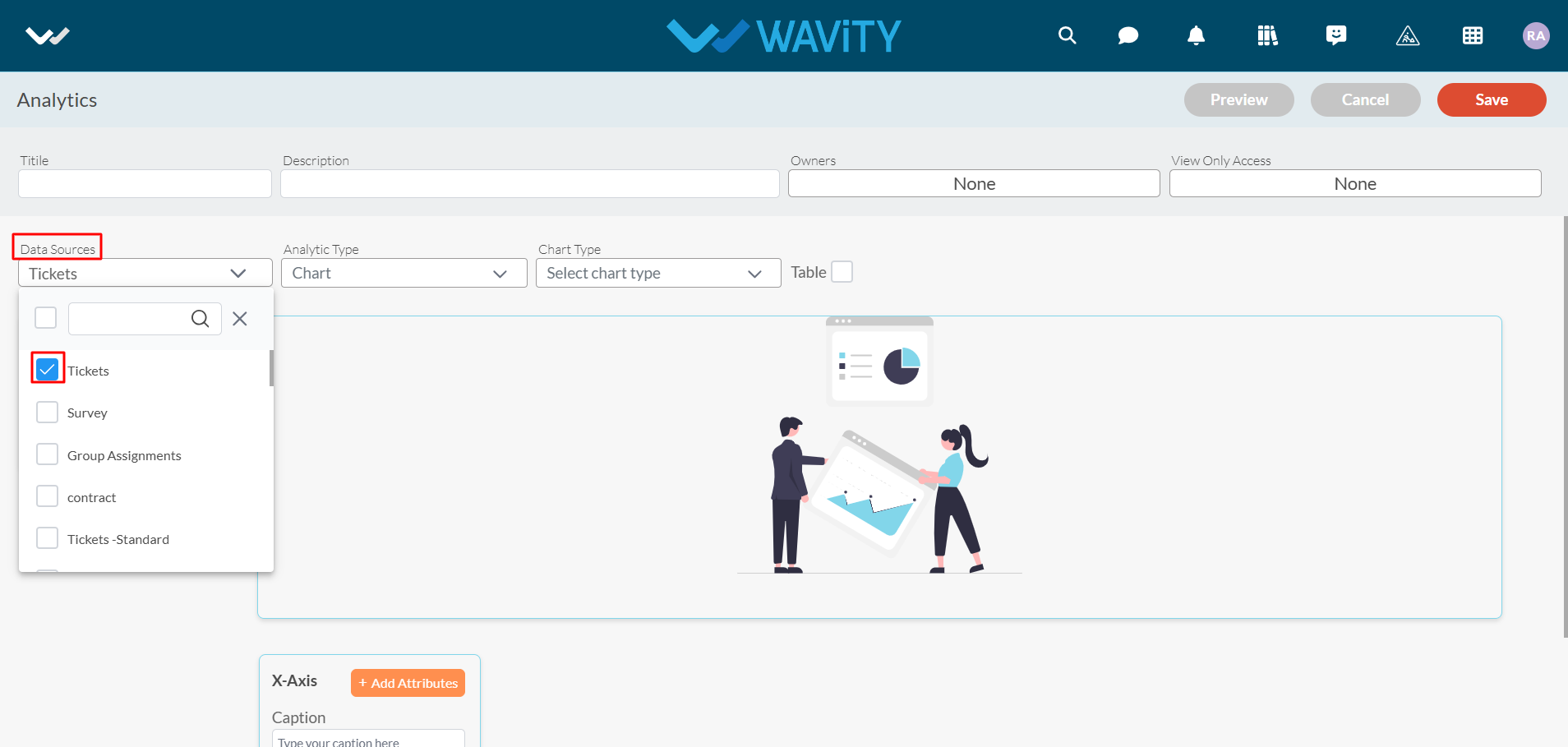Open the apps grid icon

tap(1473, 35)
